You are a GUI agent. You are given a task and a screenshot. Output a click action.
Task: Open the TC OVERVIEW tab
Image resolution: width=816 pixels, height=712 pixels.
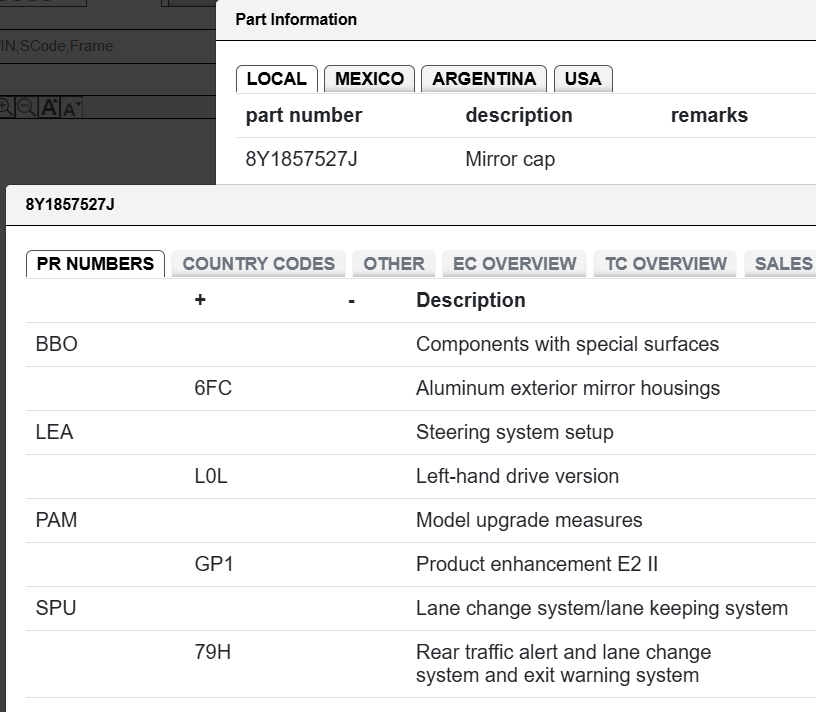[x=666, y=263]
